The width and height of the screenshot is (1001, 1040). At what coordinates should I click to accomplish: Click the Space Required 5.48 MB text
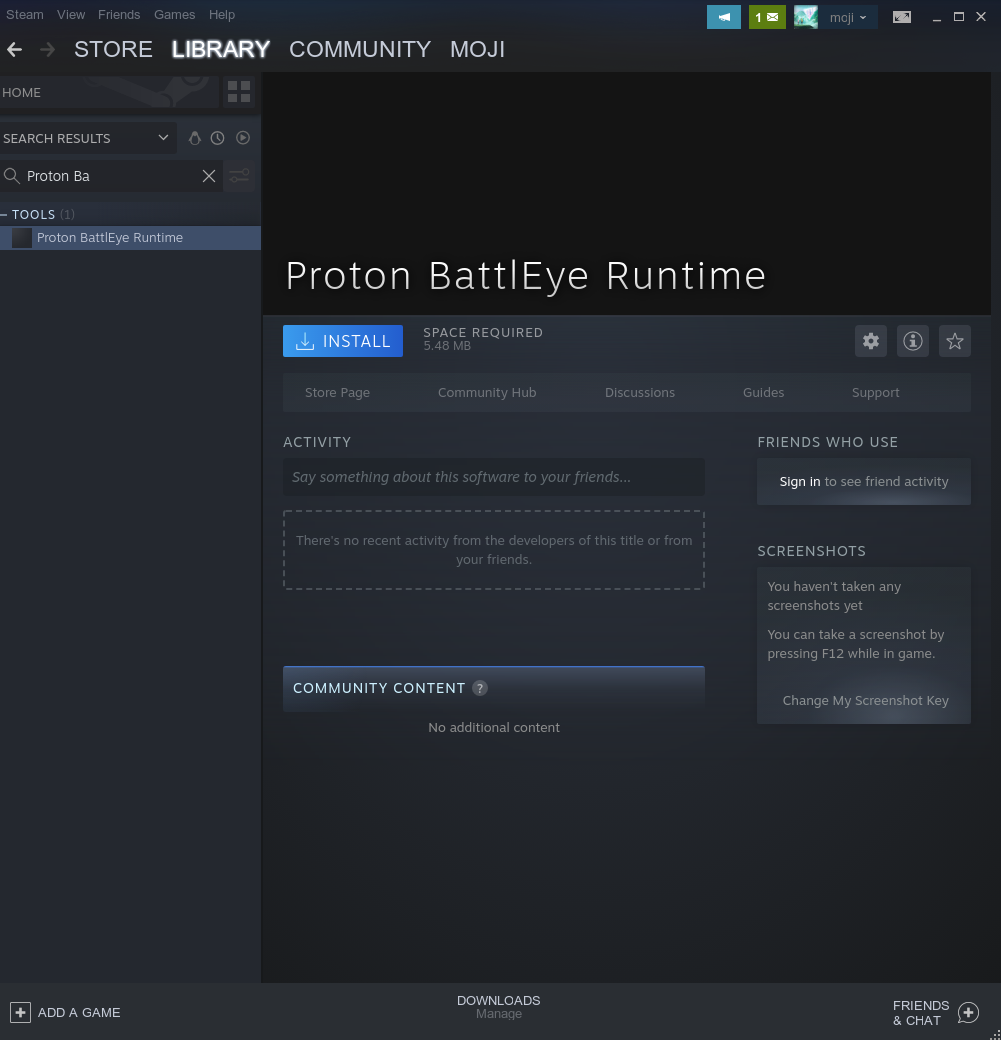[x=483, y=339]
